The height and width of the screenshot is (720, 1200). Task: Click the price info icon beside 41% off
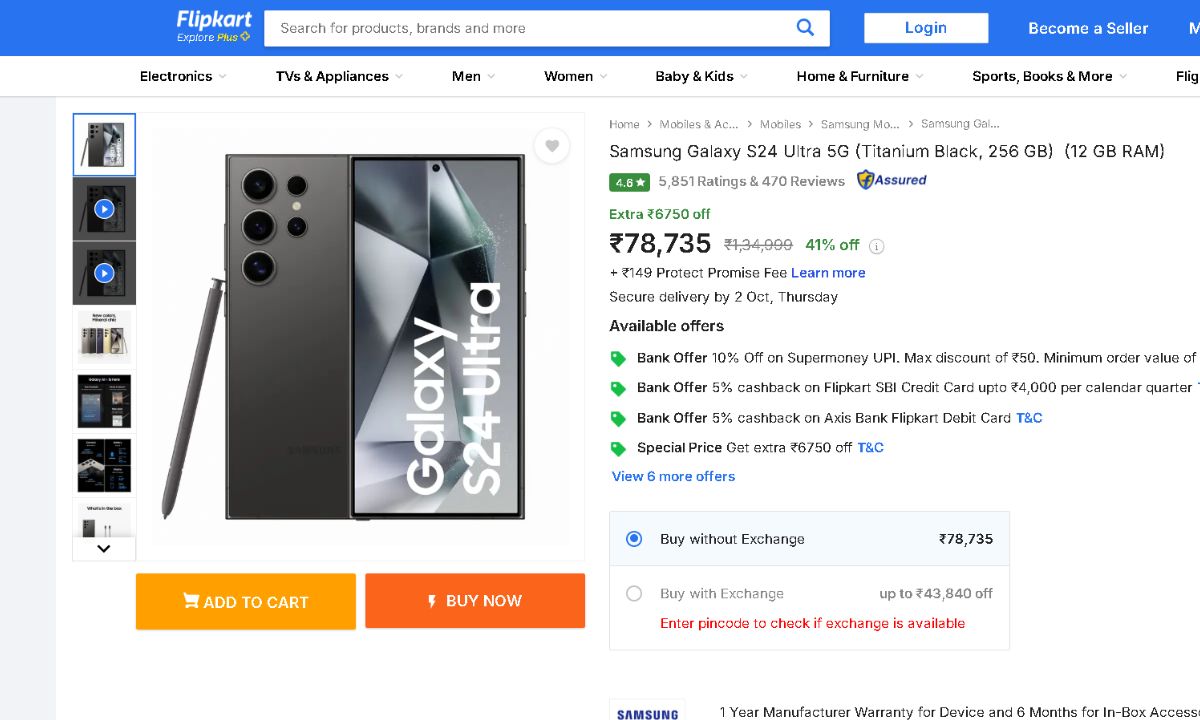[x=876, y=246]
